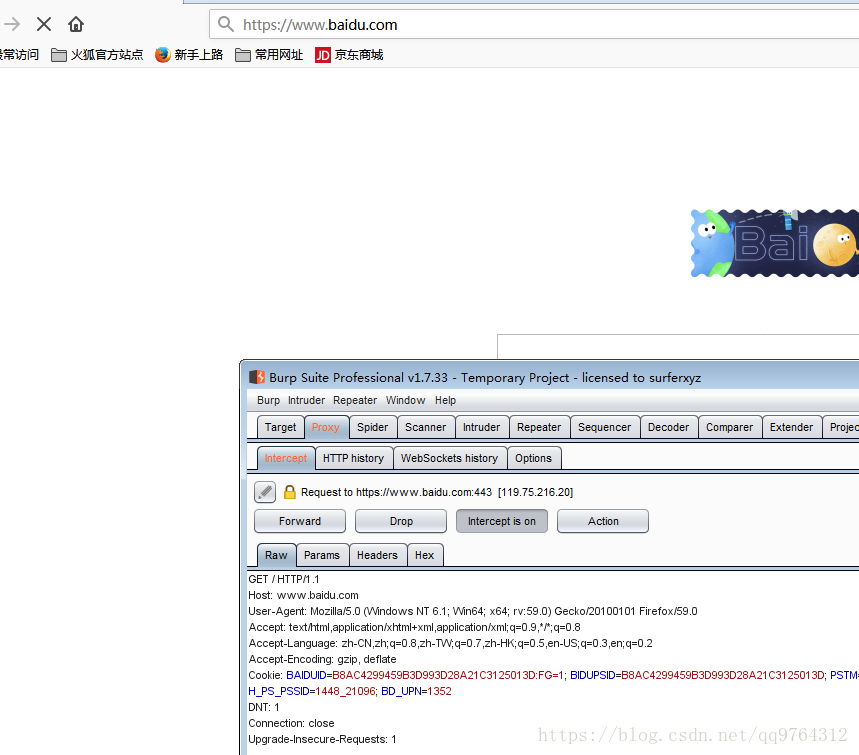Screen dimensions: 859x755
Task: Drop the intercepted request
Action: tap(401, 521)
